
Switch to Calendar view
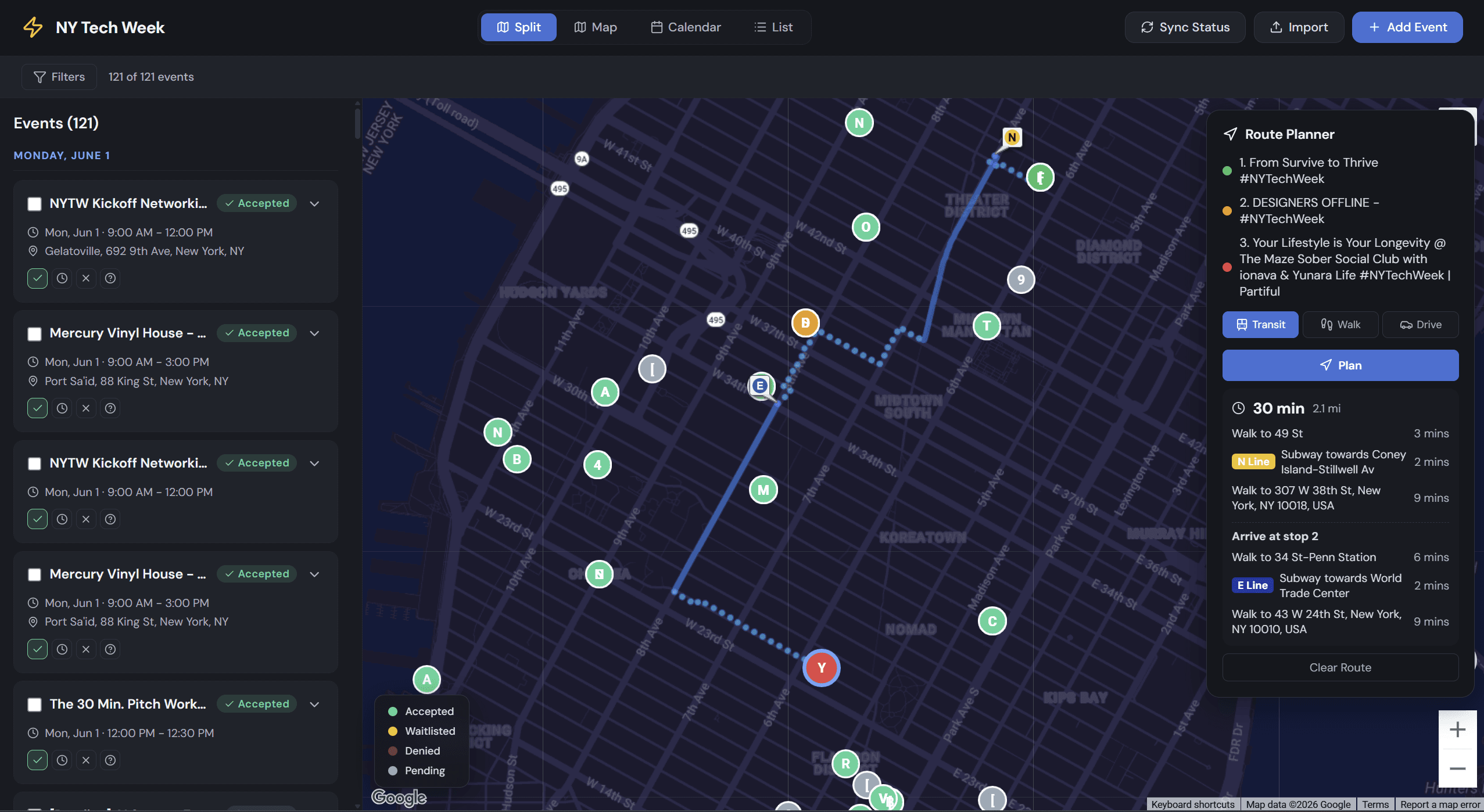click(x=686, y=27)
